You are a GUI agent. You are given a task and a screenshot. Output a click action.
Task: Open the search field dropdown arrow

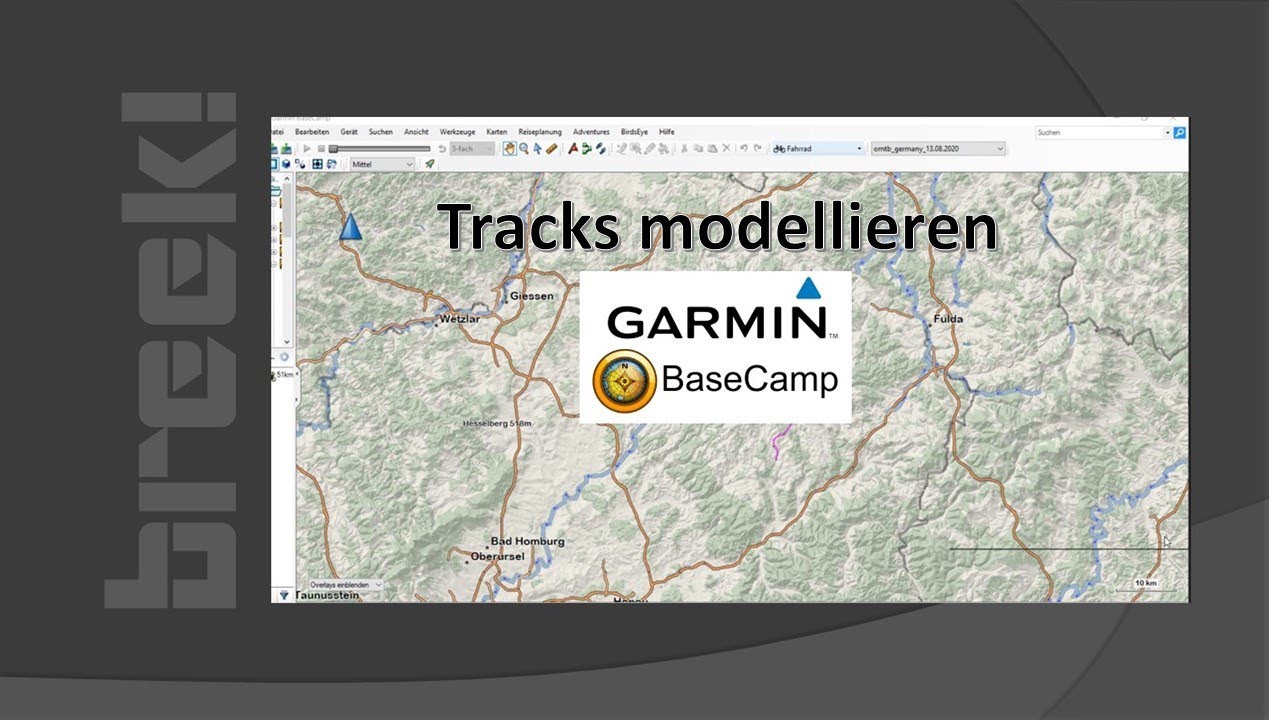1167,132
